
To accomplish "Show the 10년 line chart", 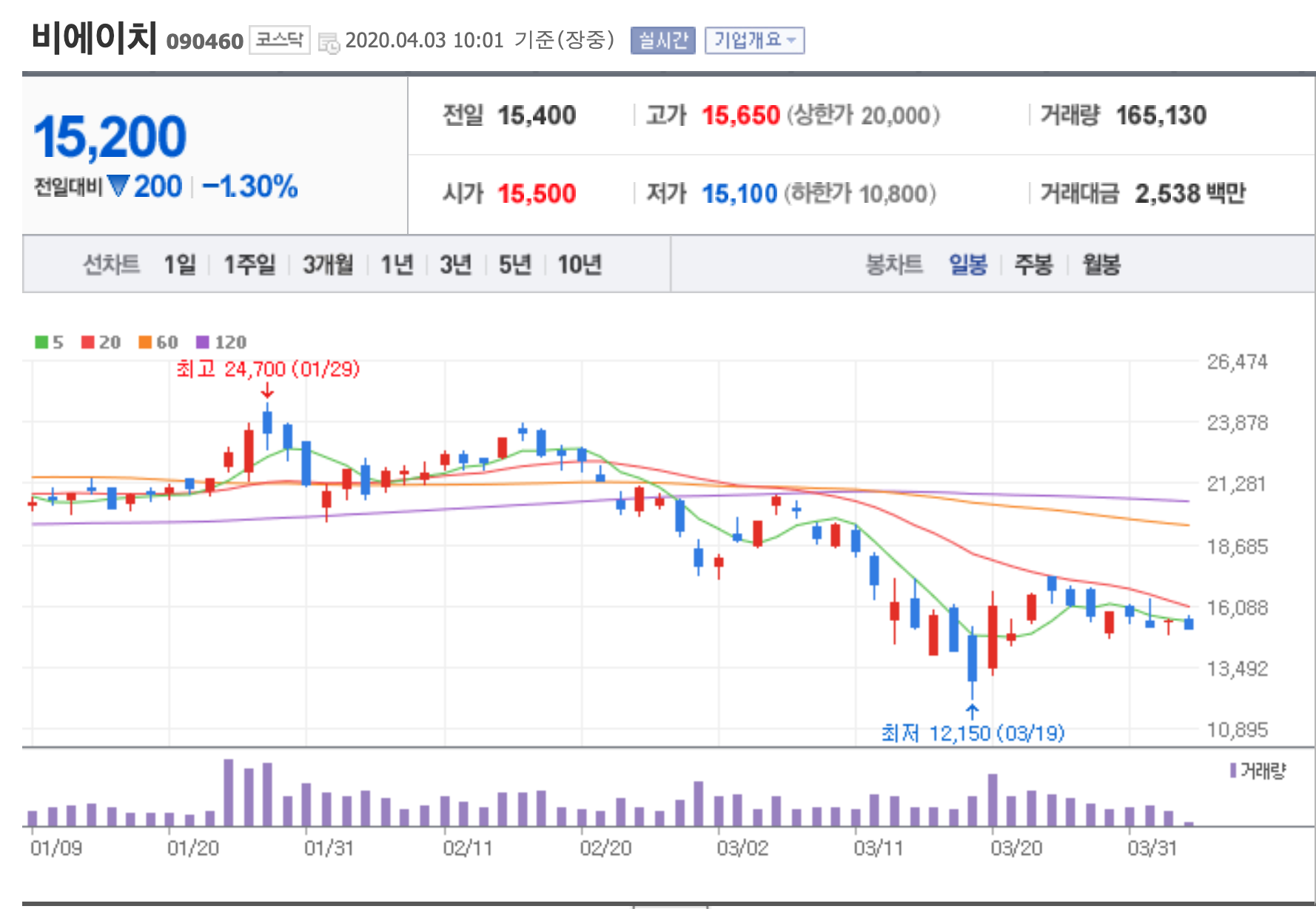I will tap(580, 264).
